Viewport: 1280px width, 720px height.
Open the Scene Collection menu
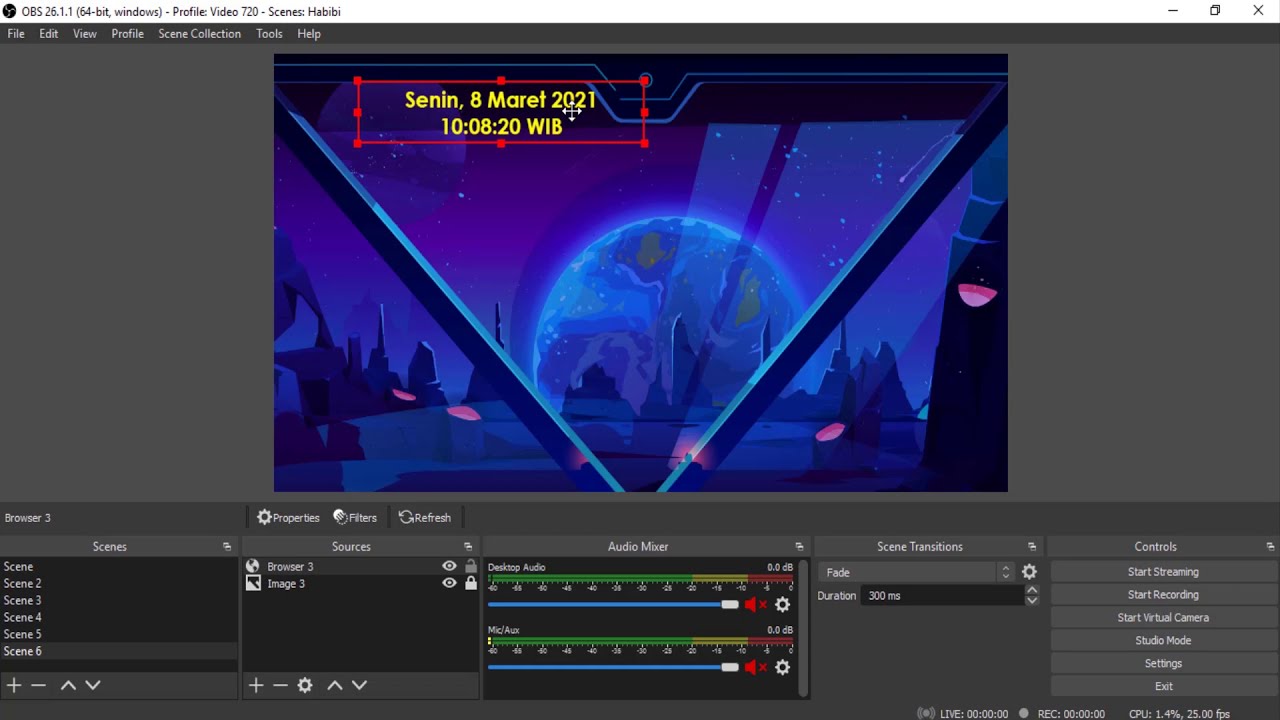[x=200, y=34]
